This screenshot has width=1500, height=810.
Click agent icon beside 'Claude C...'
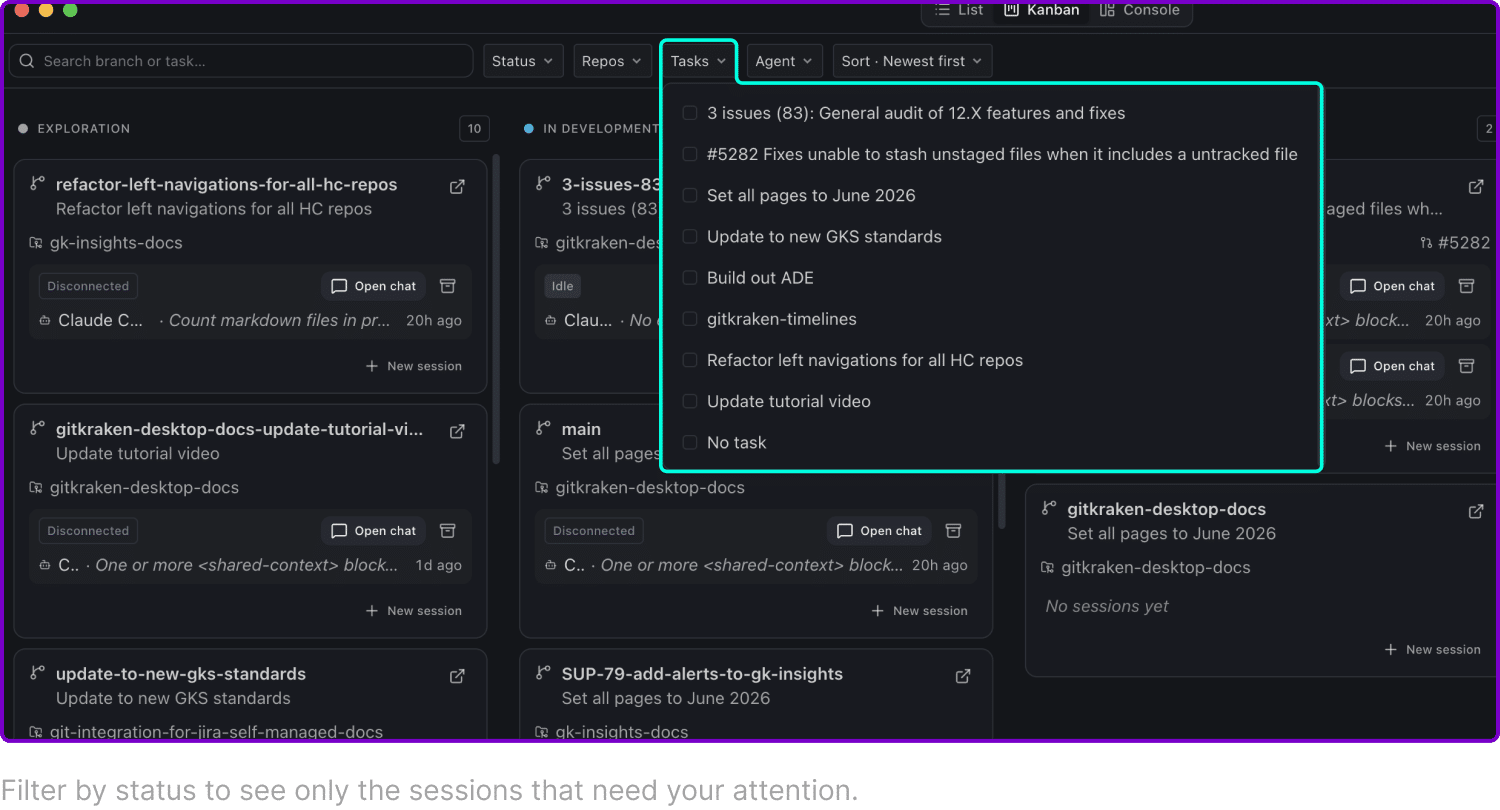point(45,321)
